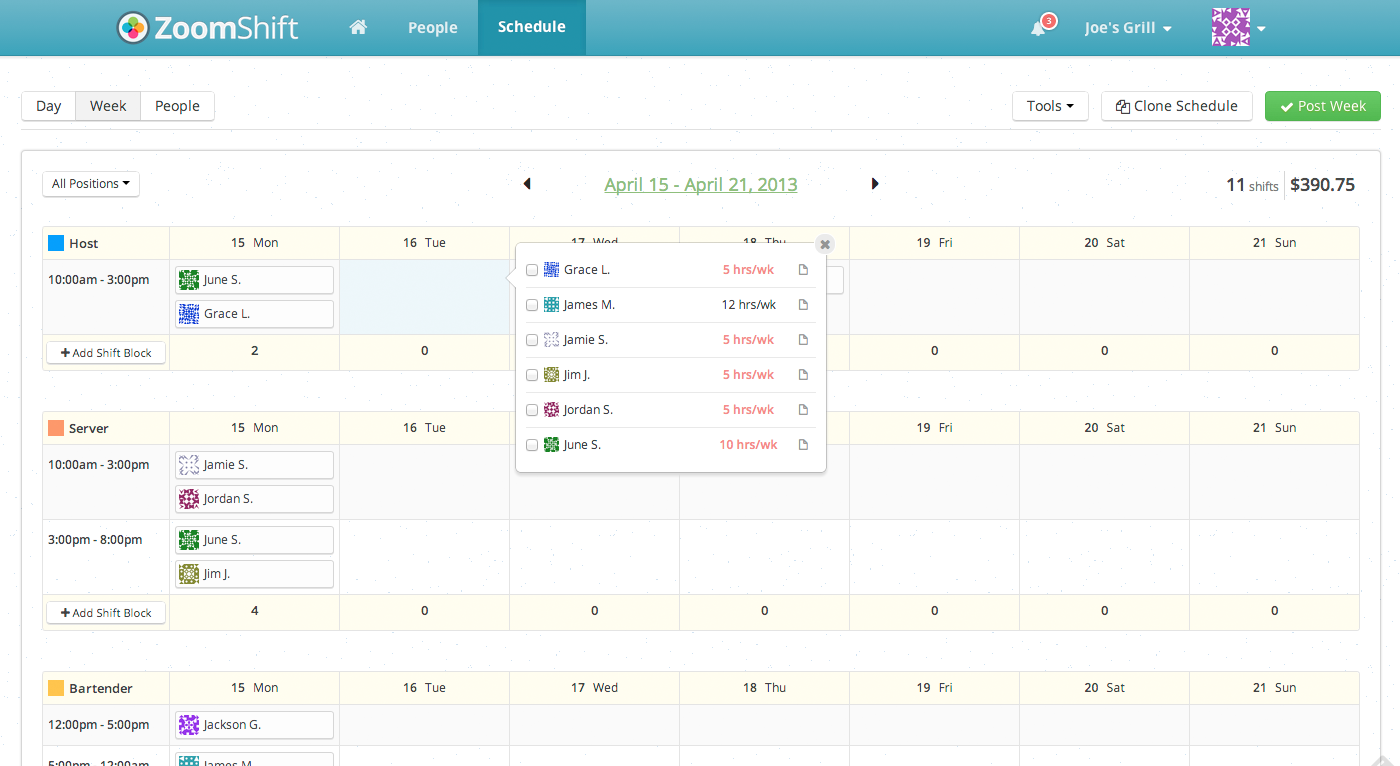The image size is (1400, 766).
Task: Open the Schedule tab in navigation bar
Action: coord(532,28)
